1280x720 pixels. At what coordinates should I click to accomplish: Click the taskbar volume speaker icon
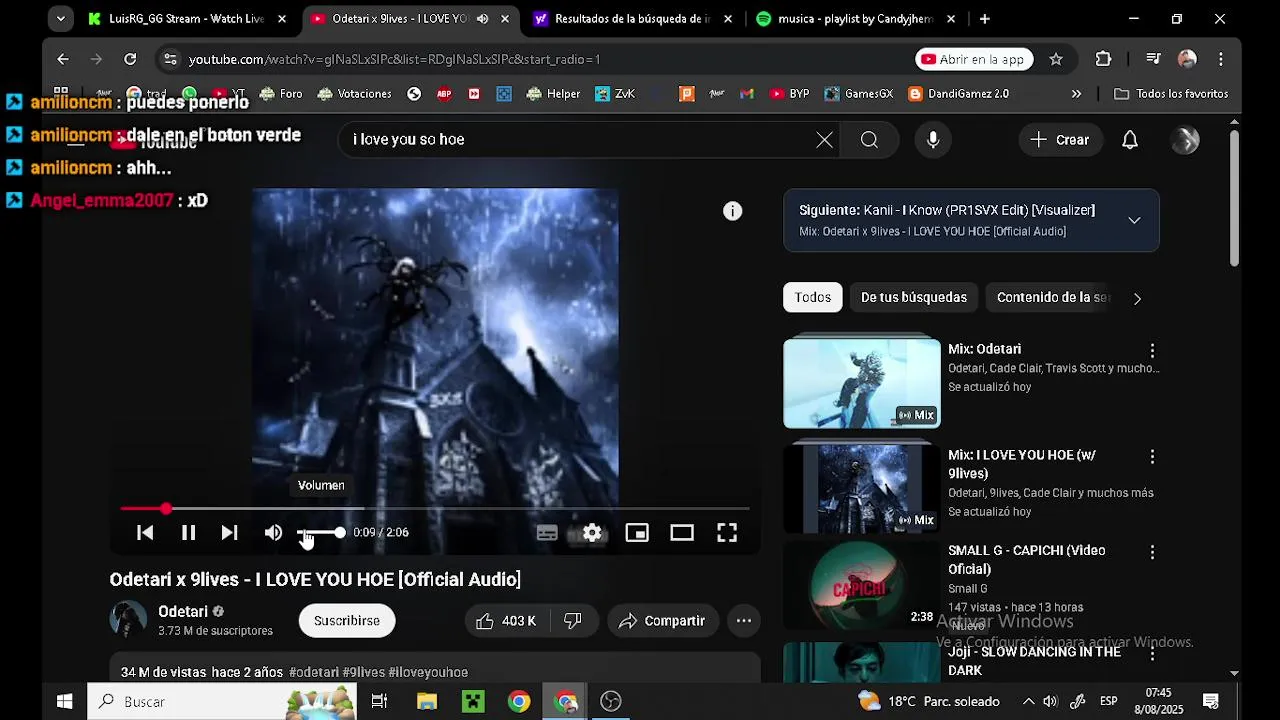coord(1050,701)
